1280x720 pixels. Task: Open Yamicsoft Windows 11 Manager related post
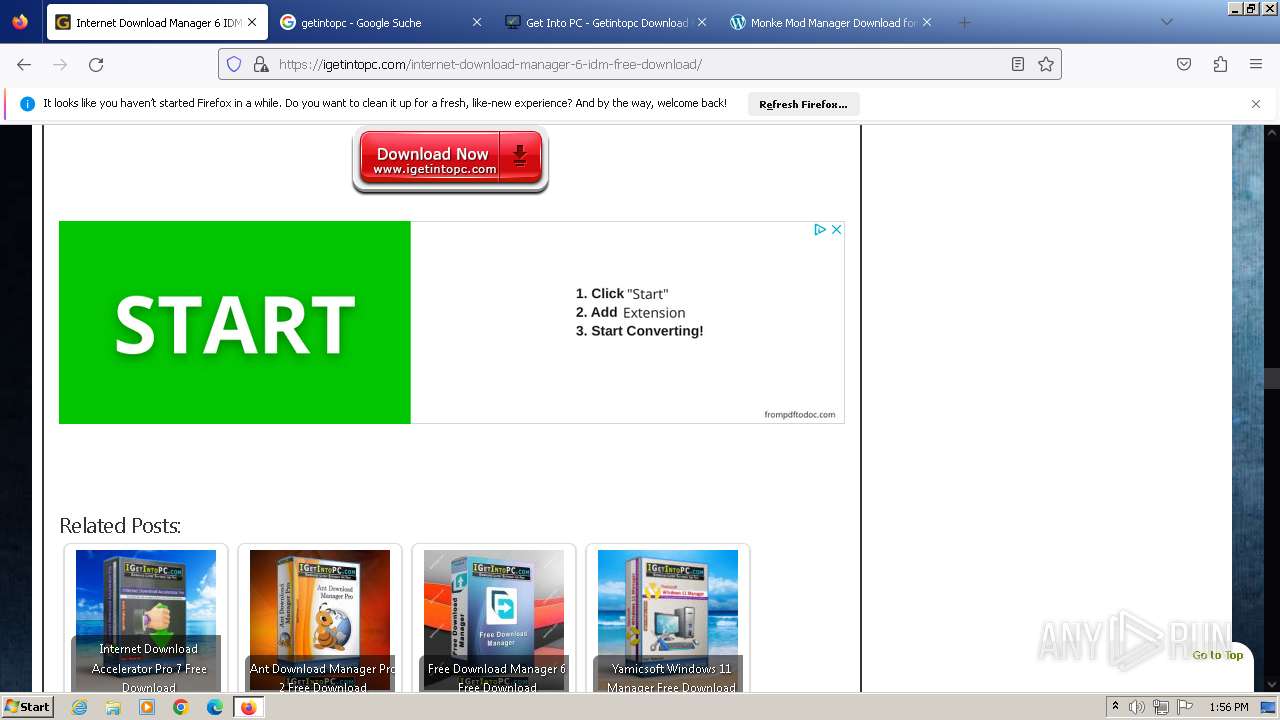point(668,620)
